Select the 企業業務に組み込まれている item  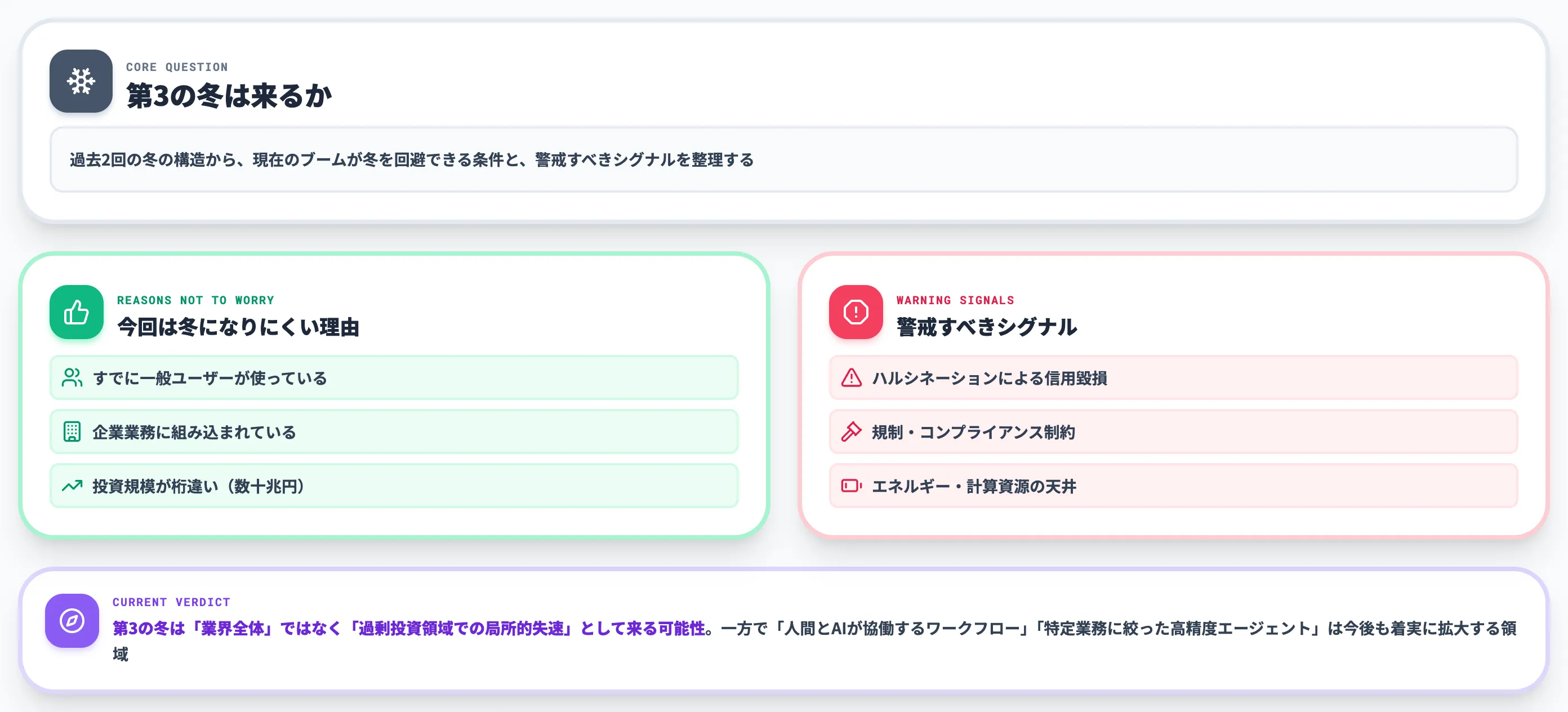[x=394, y=432]
